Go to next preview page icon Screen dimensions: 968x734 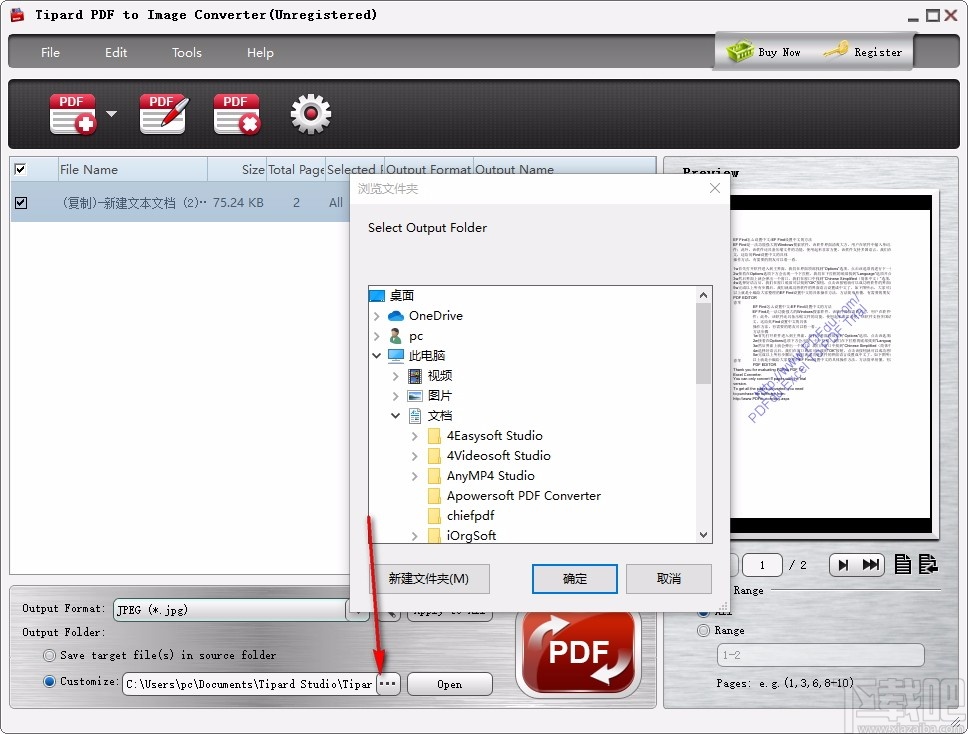coord(843,564)
